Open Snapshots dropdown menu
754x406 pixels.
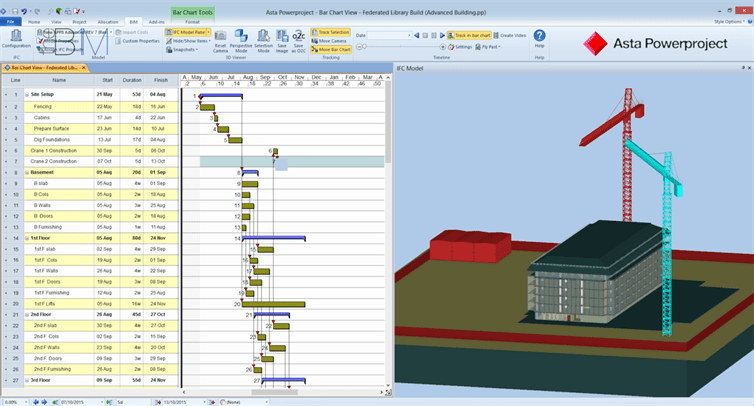[182, 48]
